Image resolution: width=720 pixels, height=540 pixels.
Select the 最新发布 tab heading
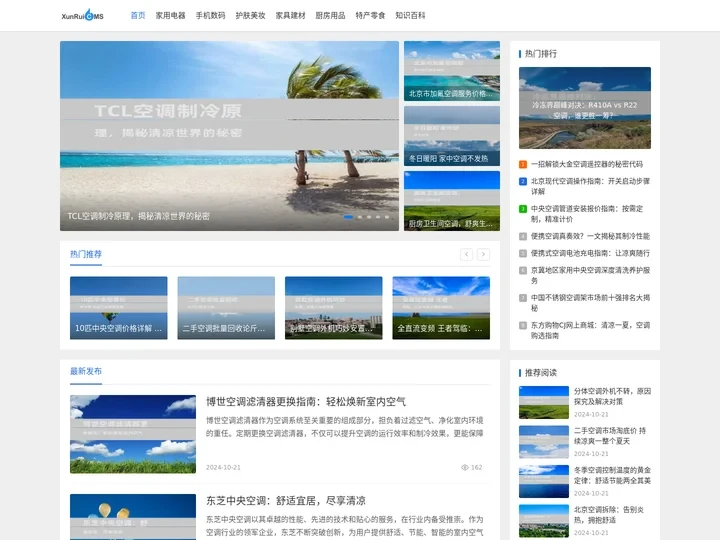tap(86, 371)
